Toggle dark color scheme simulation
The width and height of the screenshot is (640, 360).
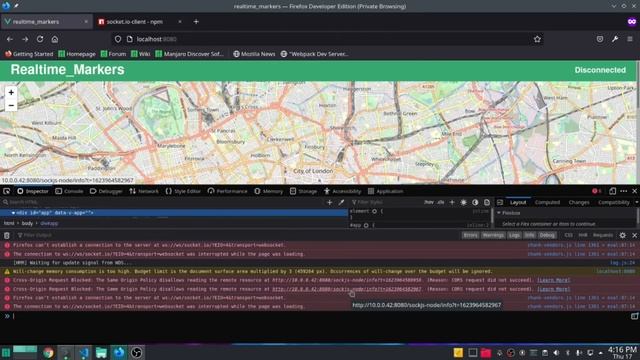click(475, 202)
